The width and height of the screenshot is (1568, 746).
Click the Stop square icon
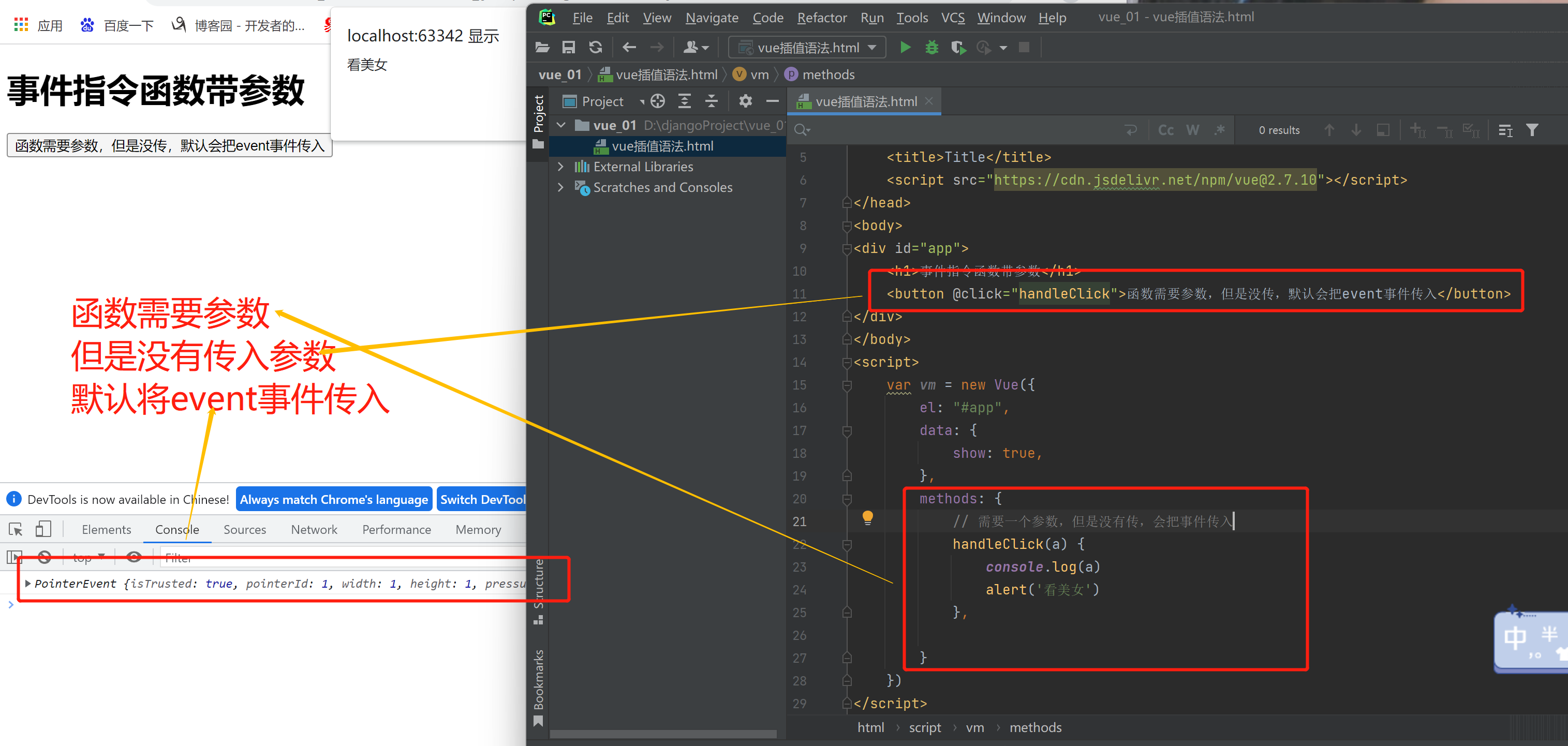pyautogui.click(x=1024, y=47)
